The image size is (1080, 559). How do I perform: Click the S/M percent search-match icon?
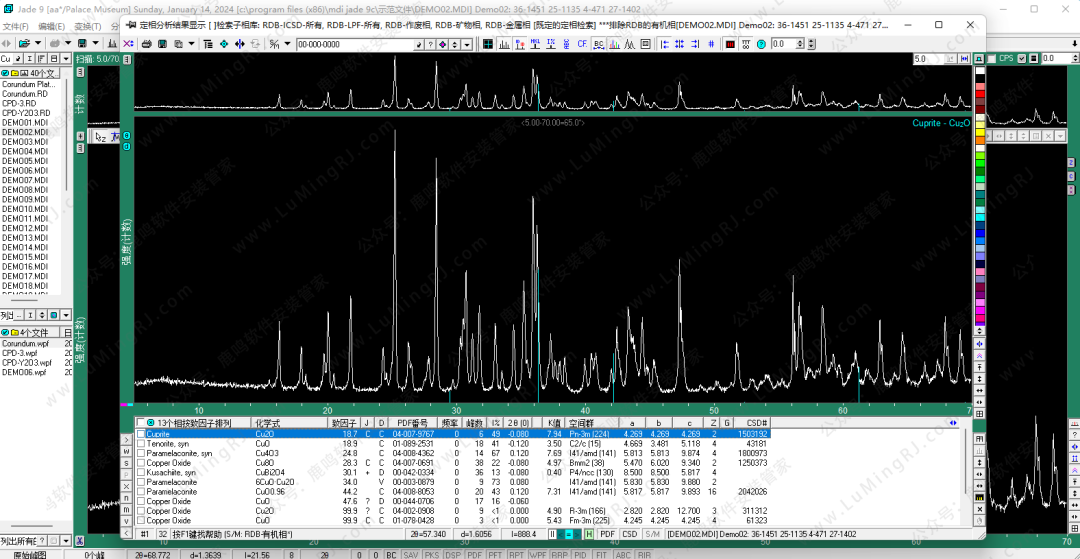[x=274, y=44]
